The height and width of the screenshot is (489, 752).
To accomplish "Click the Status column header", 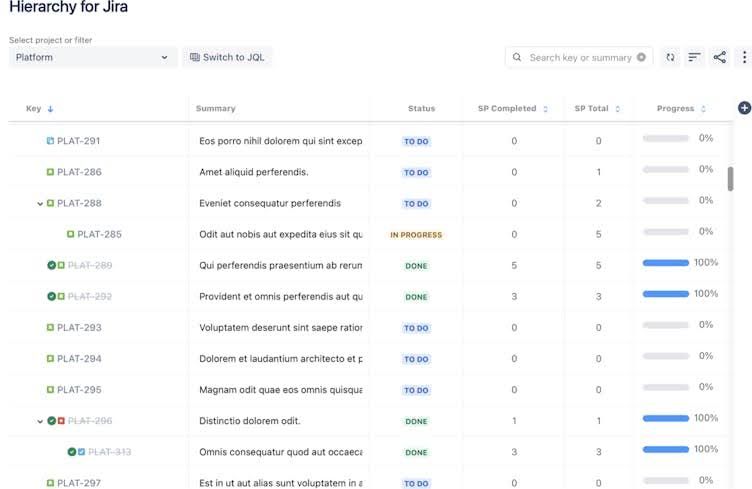I will click(421, 109).
